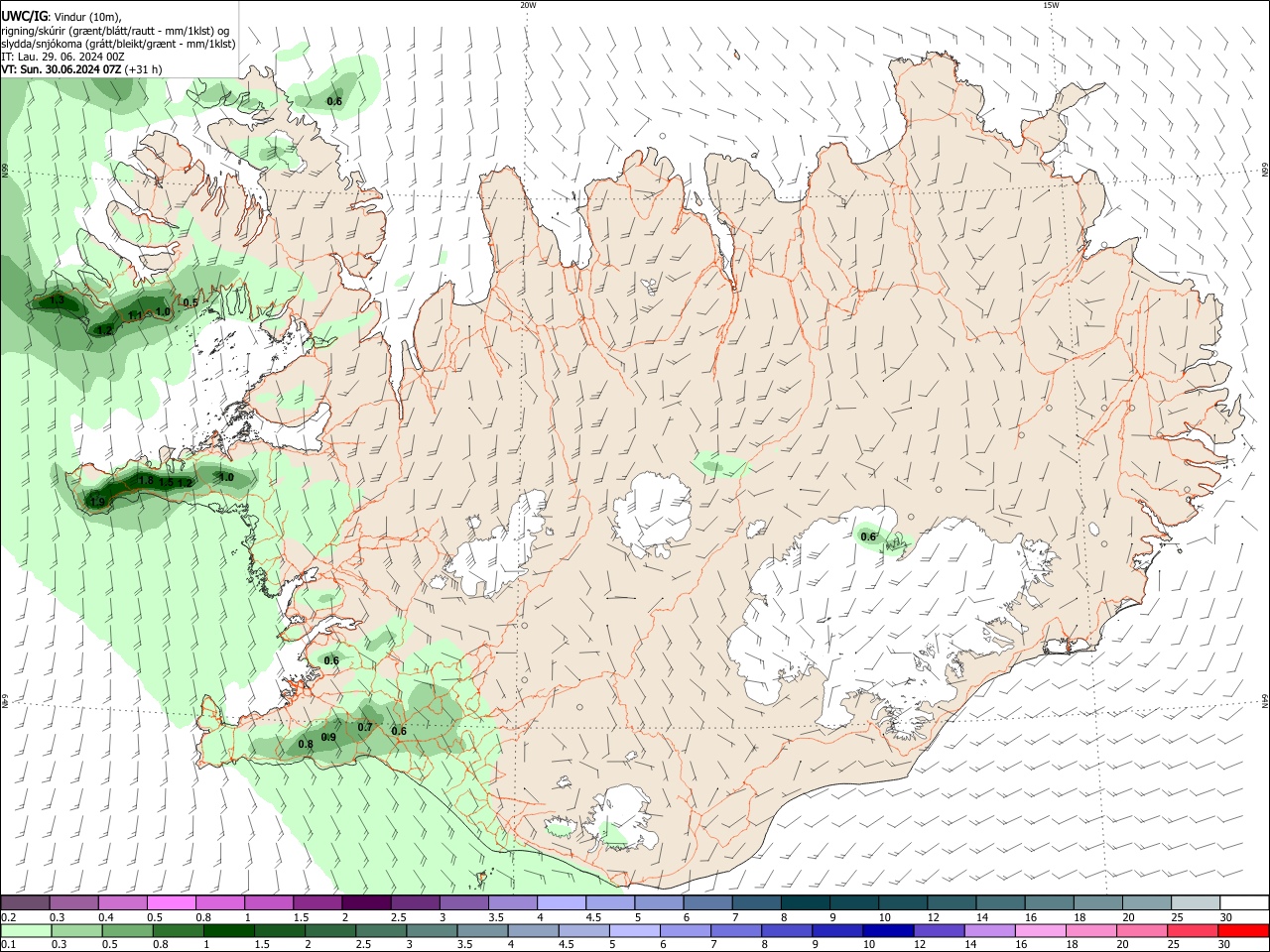
Task: Click the '0.3' label in the upper legend row
Action: (x=58, y=918)
